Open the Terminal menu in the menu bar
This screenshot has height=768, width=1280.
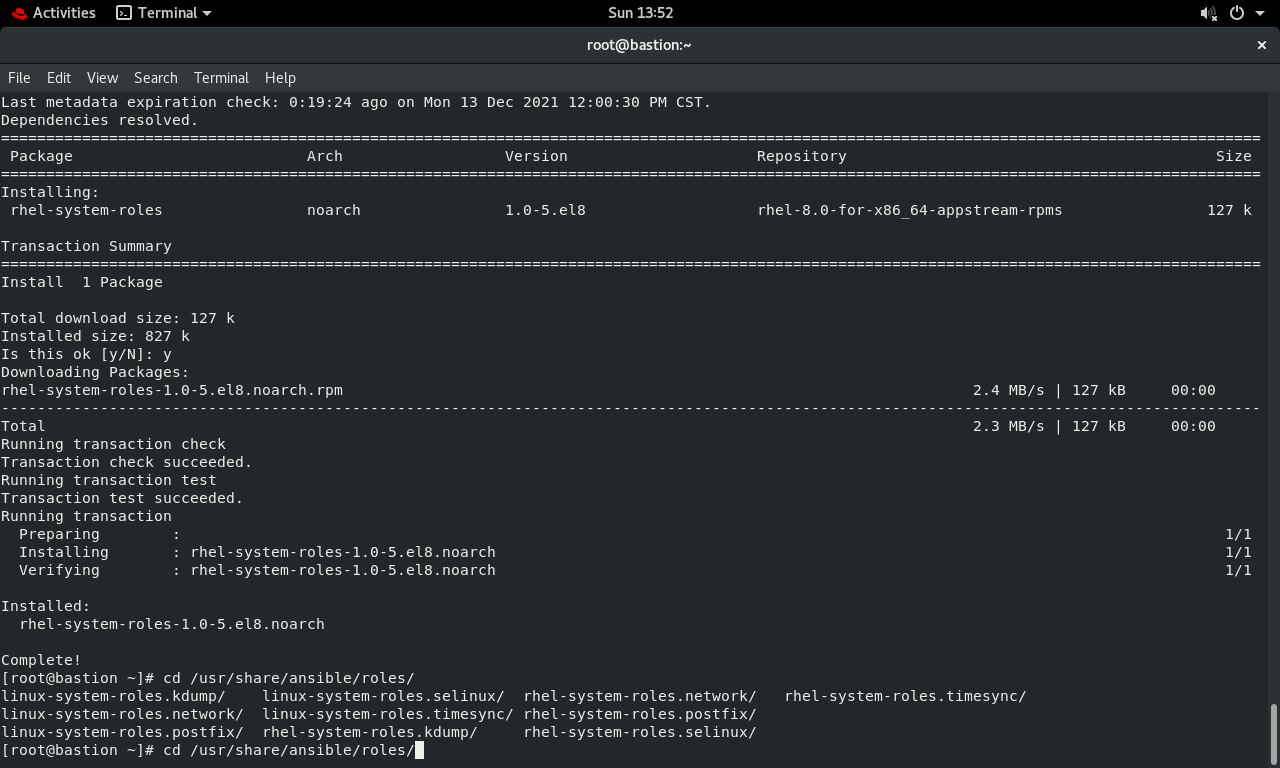click(221, 78)
